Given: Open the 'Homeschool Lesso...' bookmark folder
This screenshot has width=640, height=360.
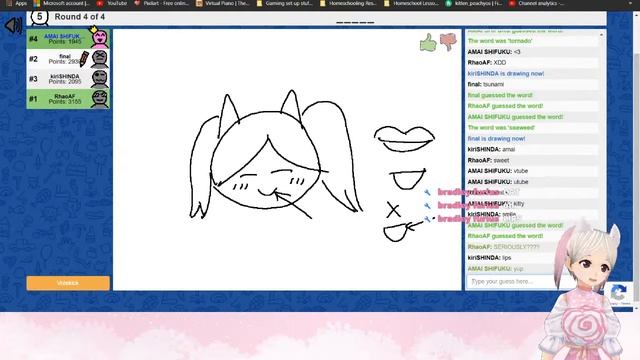Looking at the screenshot, I should pyautogui.click(x=412, y=3).
